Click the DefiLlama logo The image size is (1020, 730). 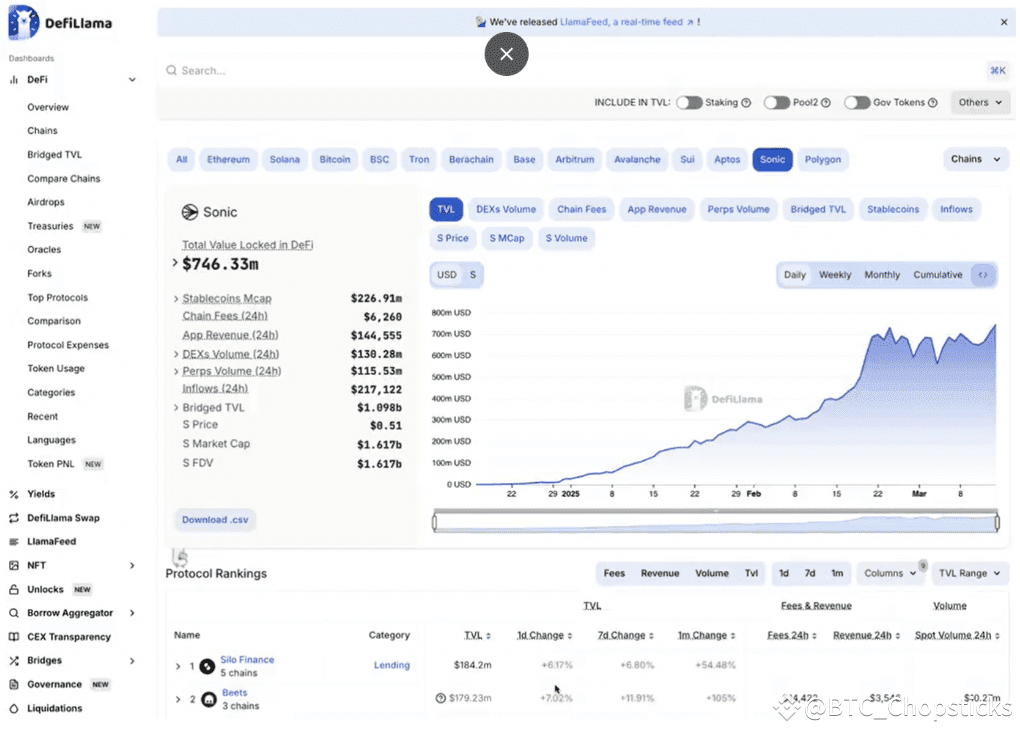point(60,22)
